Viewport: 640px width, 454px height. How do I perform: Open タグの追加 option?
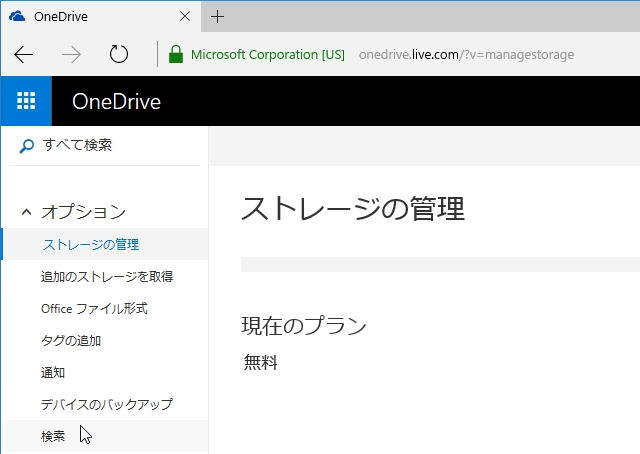[x=71, y=340]
